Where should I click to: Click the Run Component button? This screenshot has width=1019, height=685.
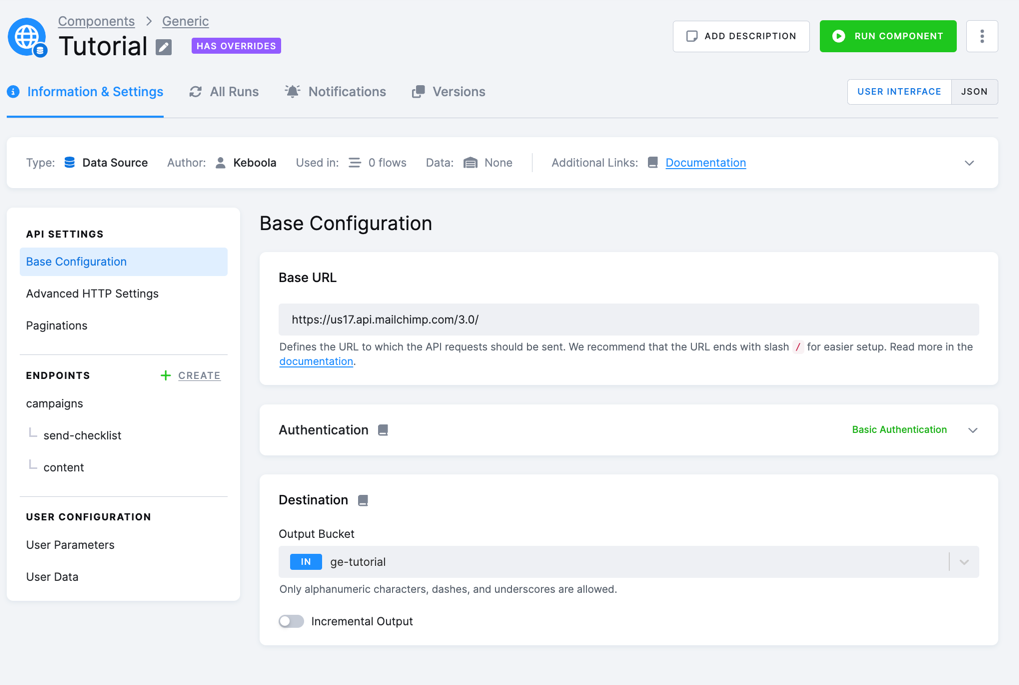(888, 36)
